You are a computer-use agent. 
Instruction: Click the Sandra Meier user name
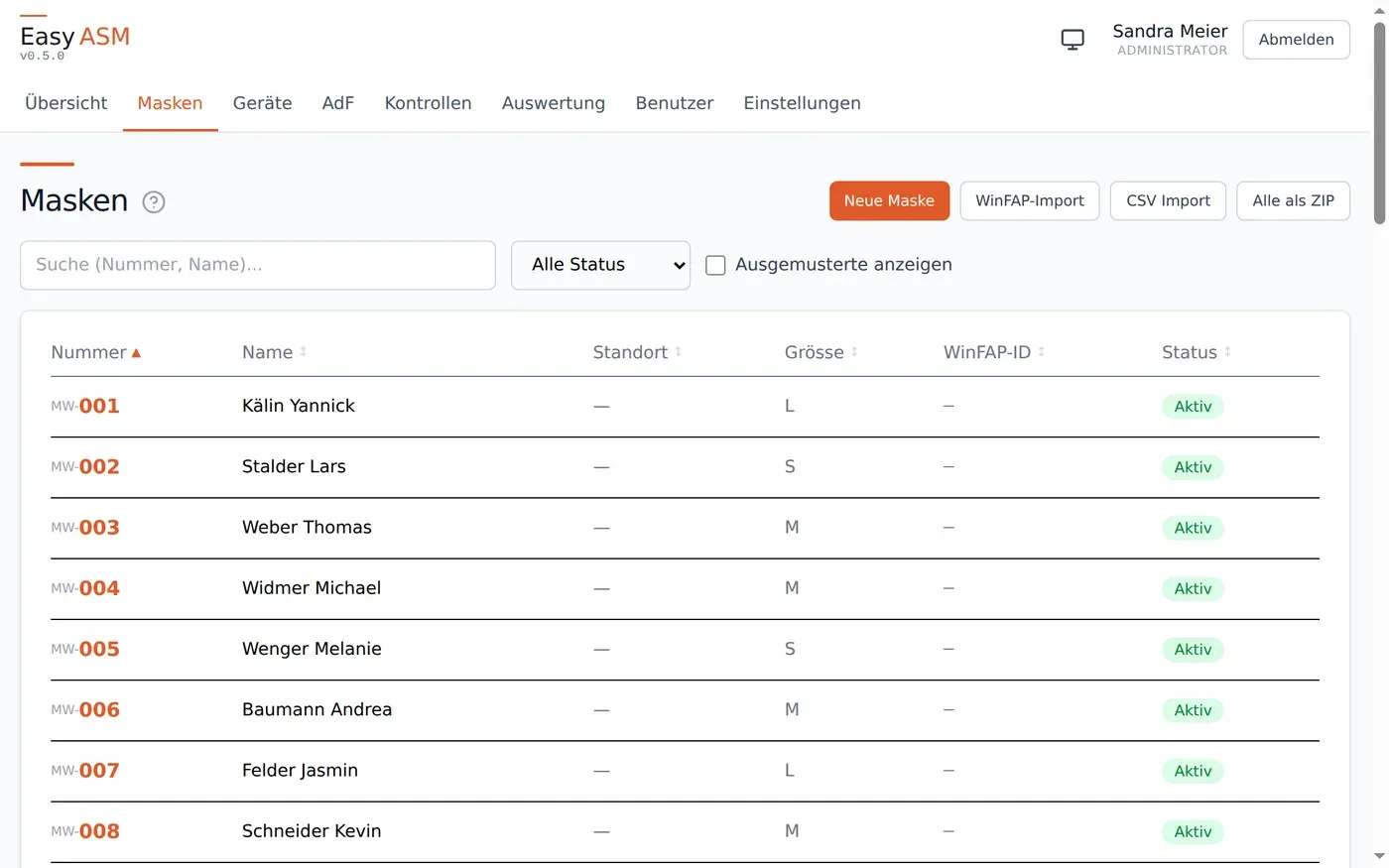[1170, 31]
